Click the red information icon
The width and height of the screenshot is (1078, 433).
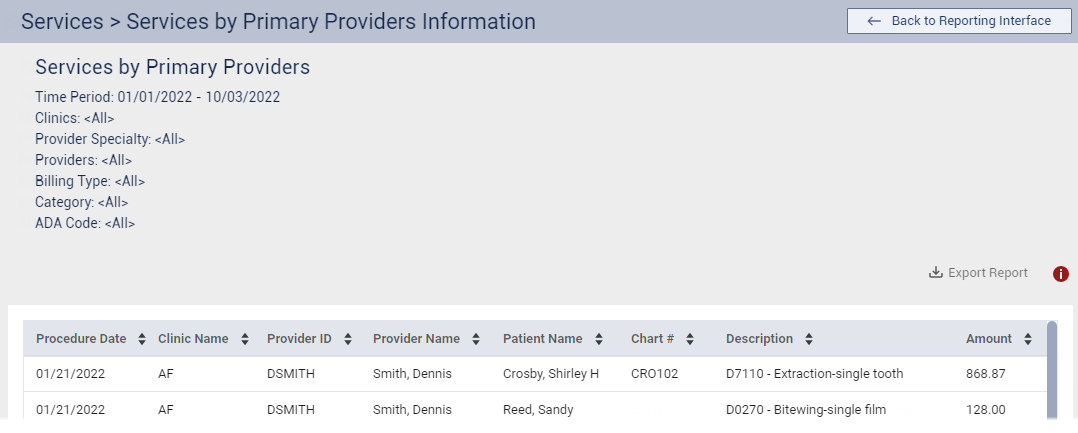click(x=1061, y=274)
